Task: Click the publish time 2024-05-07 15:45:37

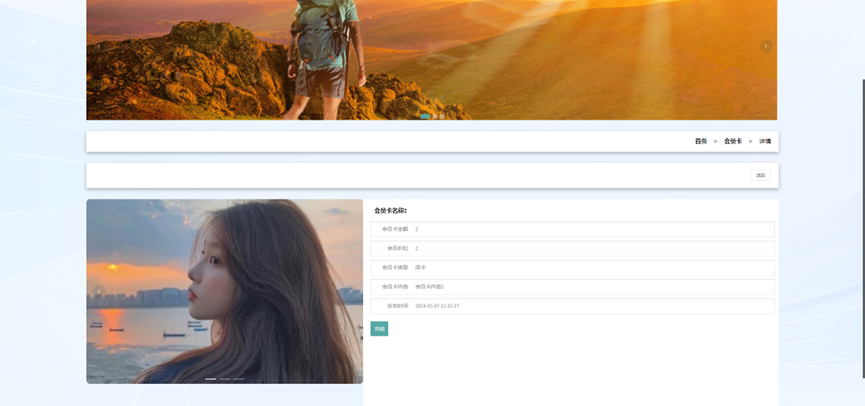Action: pyautogui.click(x=437, y=306)
